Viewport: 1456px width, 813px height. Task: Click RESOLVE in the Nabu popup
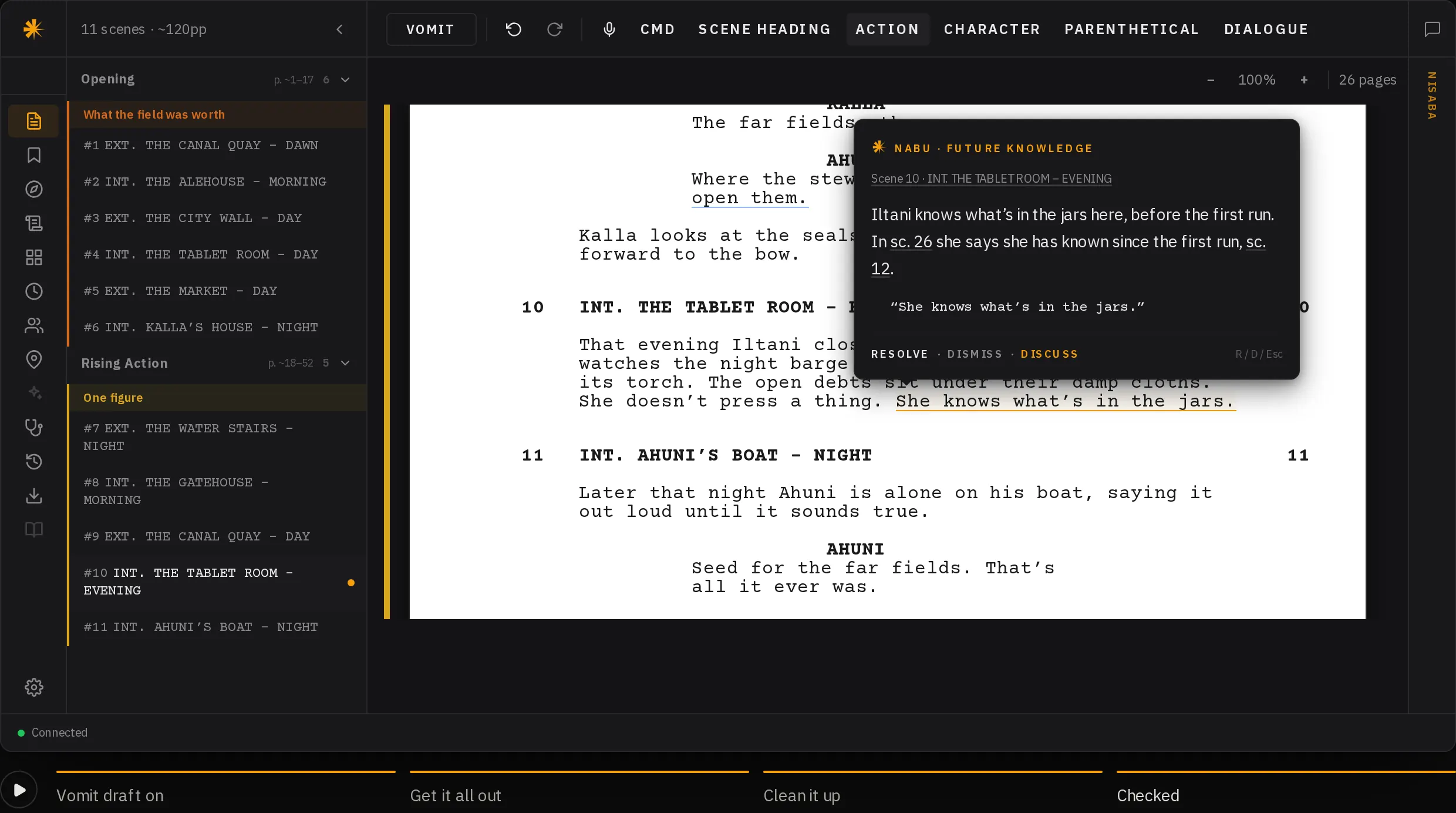[899, 354]
